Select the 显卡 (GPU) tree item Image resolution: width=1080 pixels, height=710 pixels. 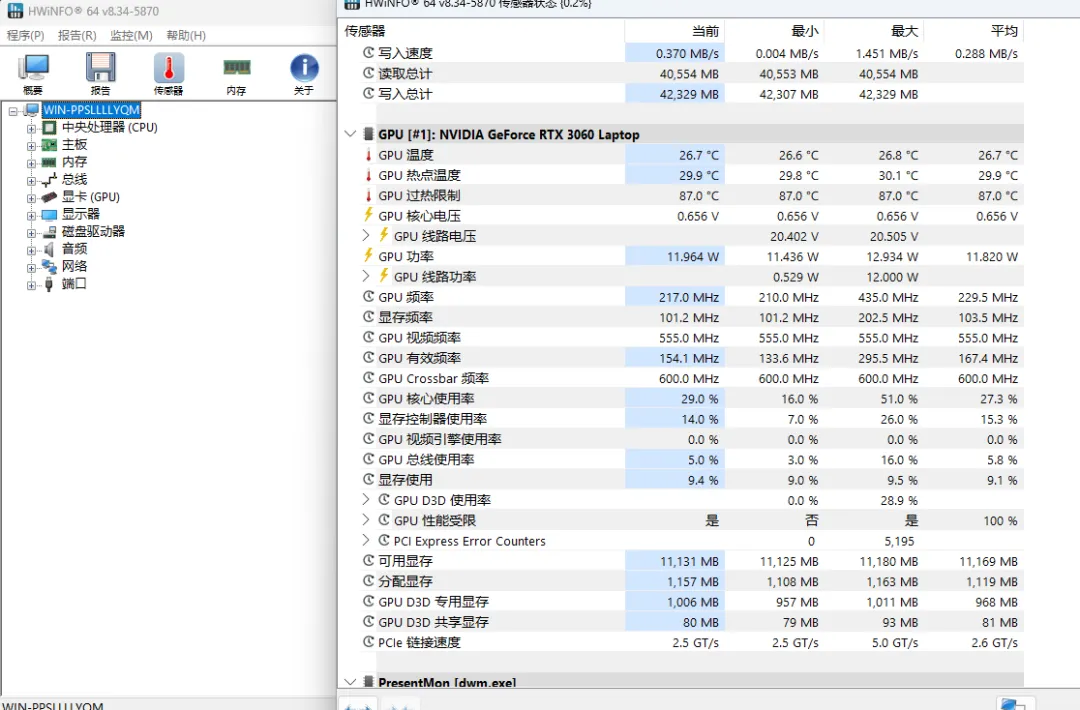coord(91,197)
